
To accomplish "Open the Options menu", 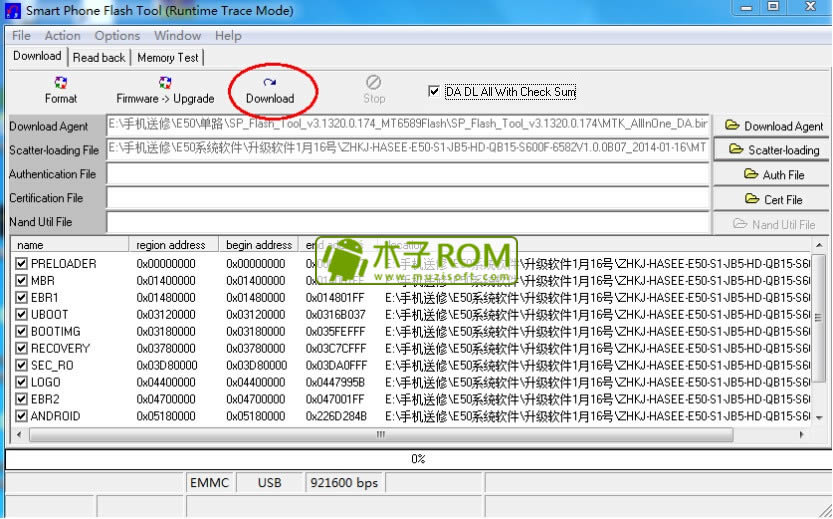I will click(x=117, y=36).
